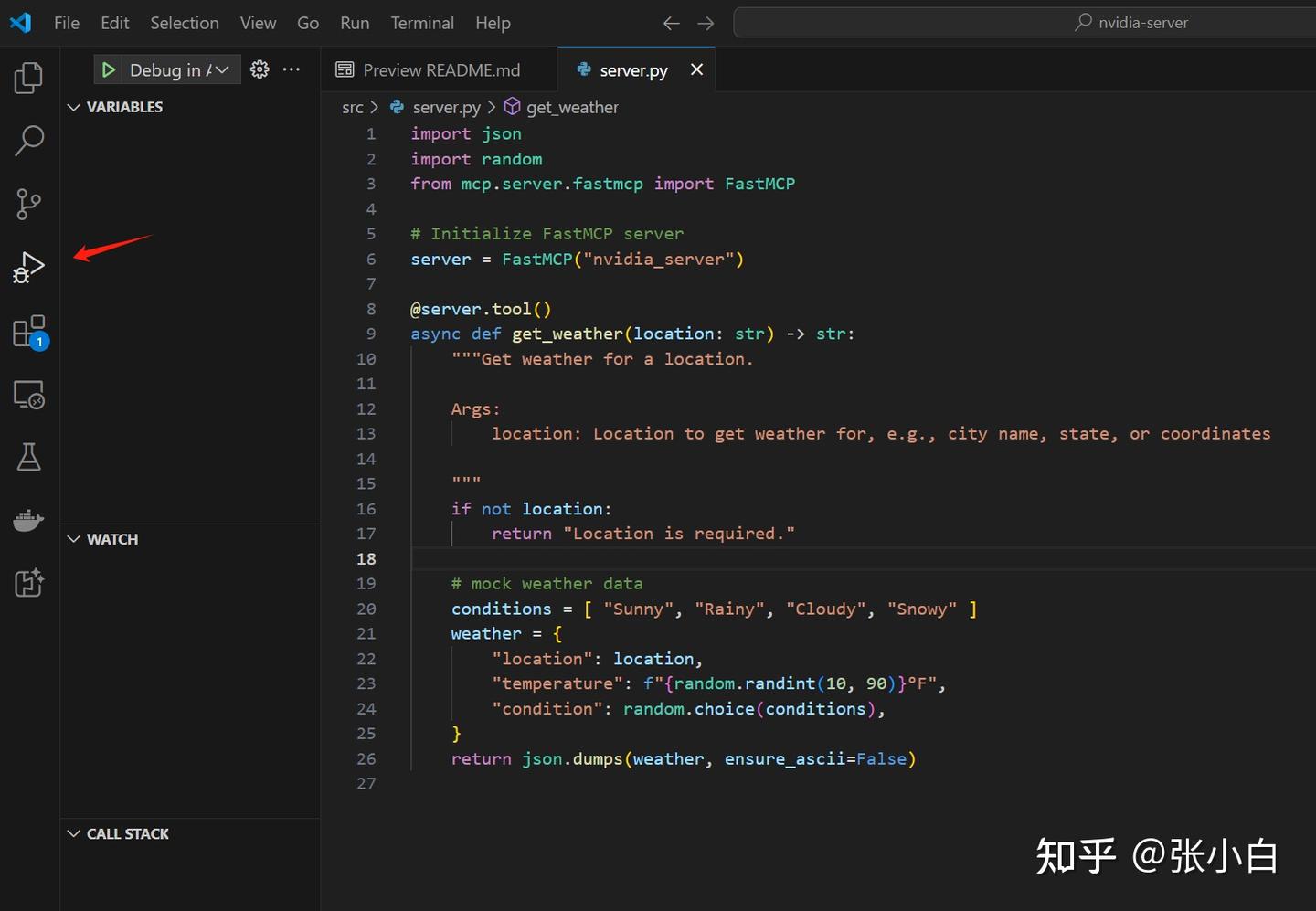Open debug views and more actions ellipsis
This screenshot has width=1316, height=911.
(x=292, y=69)
